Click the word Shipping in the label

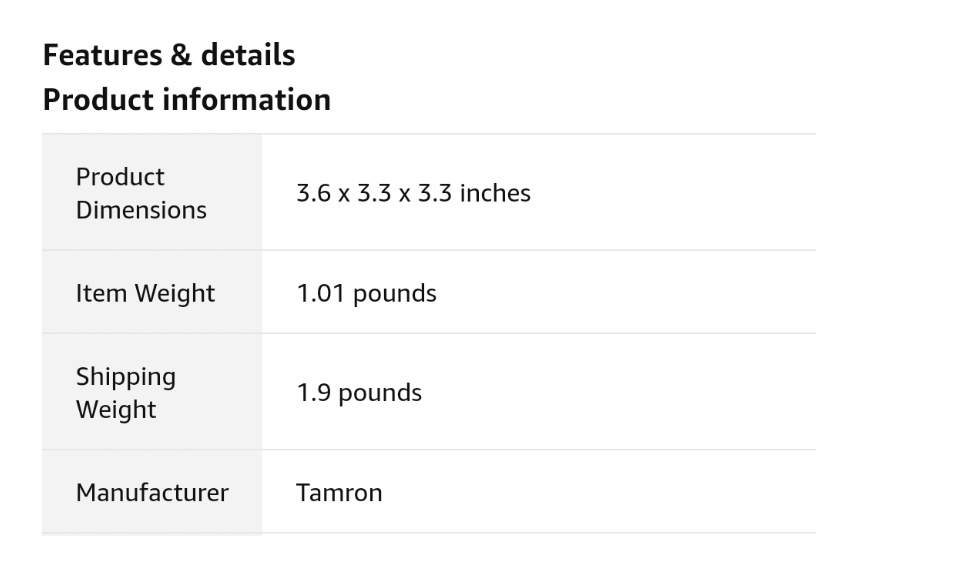126,377
